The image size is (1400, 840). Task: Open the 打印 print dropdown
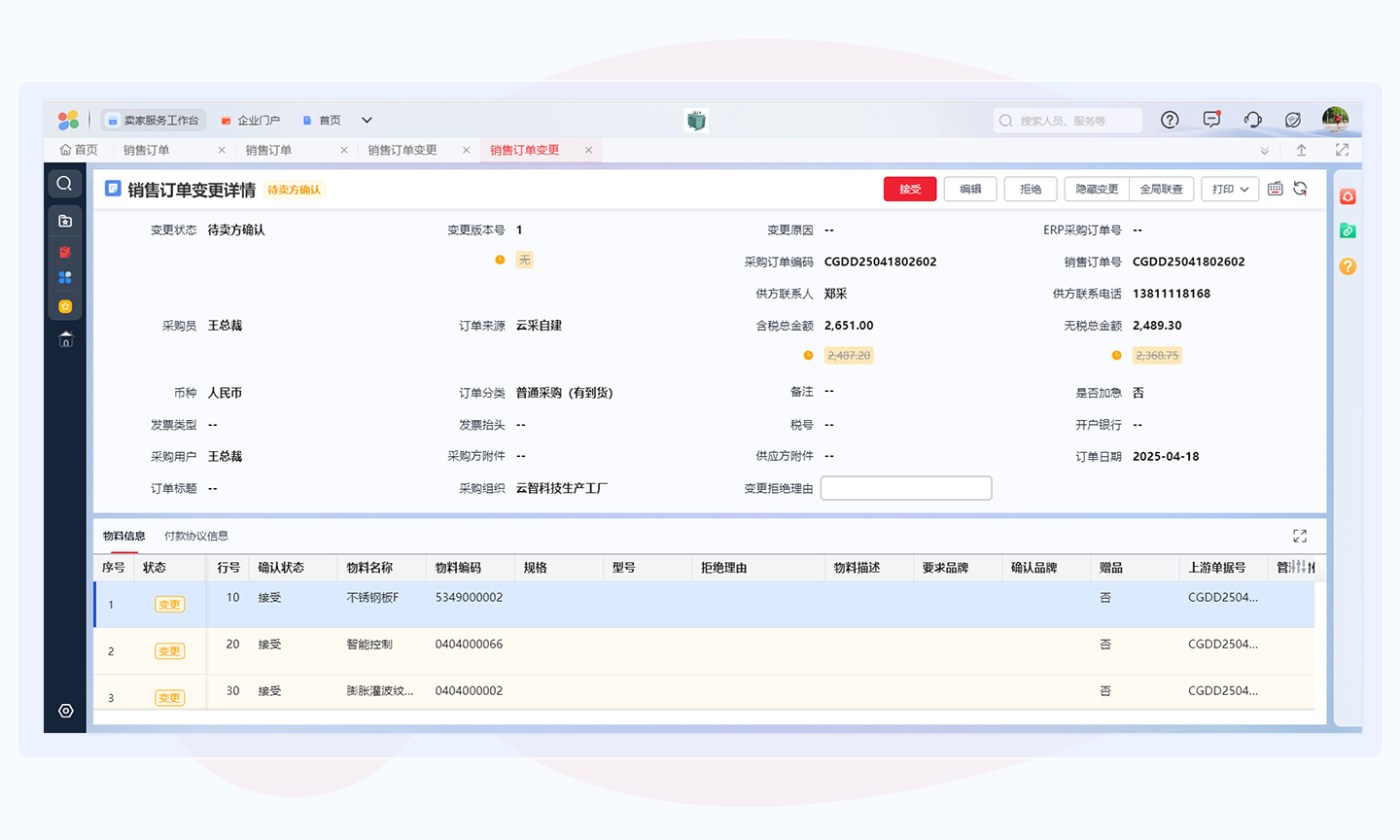(1230, 189)
